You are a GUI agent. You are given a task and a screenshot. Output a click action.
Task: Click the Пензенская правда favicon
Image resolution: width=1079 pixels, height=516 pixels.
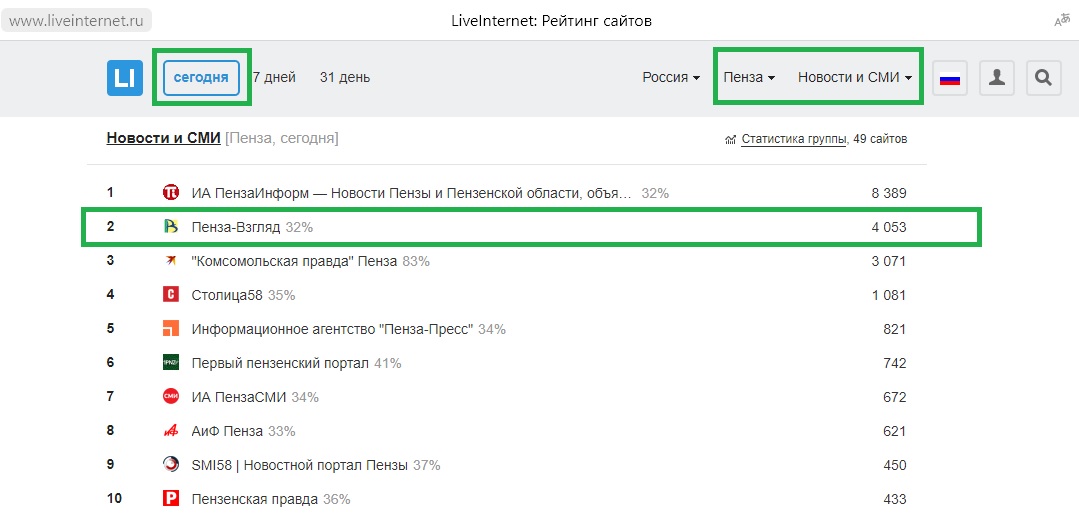pos(171,498)
